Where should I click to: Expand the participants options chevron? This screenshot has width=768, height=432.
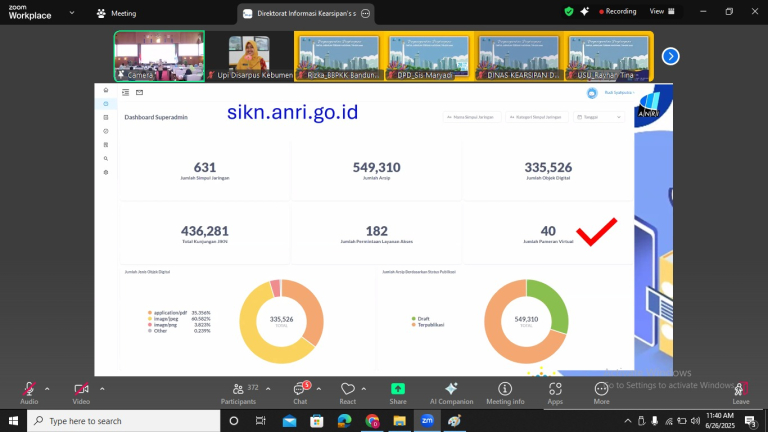tap(268, 389)
